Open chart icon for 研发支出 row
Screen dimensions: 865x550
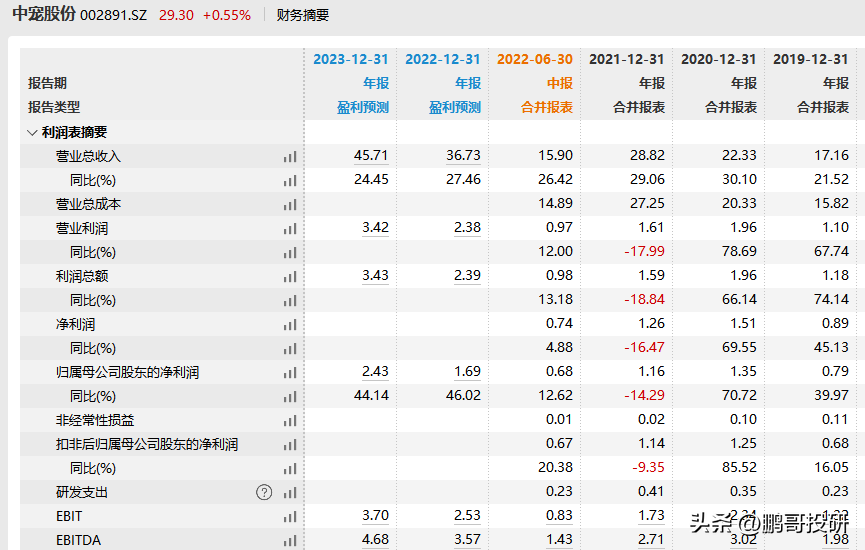pyautogui.click(x=290, y=492)
